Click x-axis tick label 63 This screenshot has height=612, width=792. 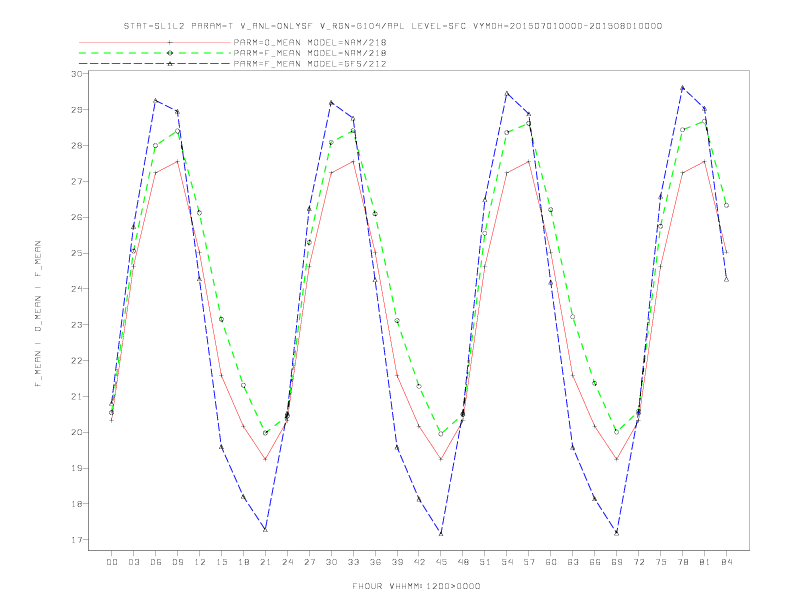click(573, 562)
